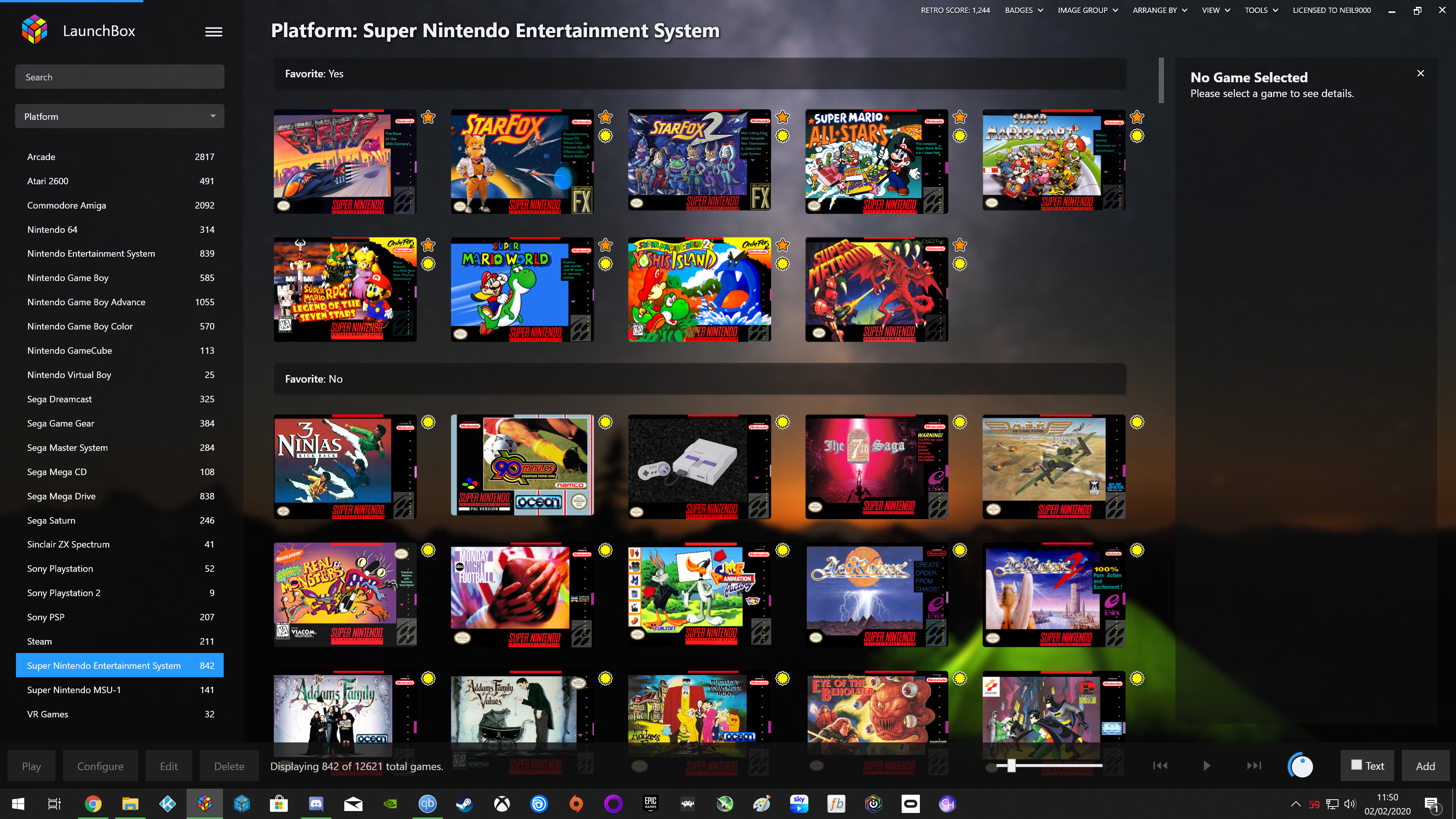This screenshot has width=1456, height=819.
Task: Toggle favorite star on Super Mario All-Stars
Action: (960, 117)
